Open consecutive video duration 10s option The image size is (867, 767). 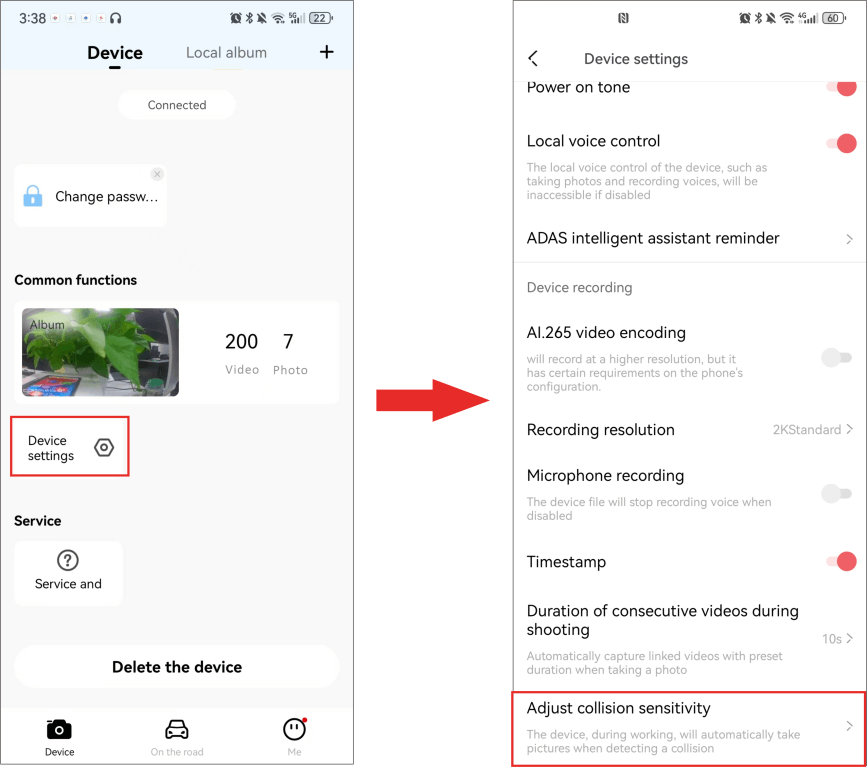point(837,639)
